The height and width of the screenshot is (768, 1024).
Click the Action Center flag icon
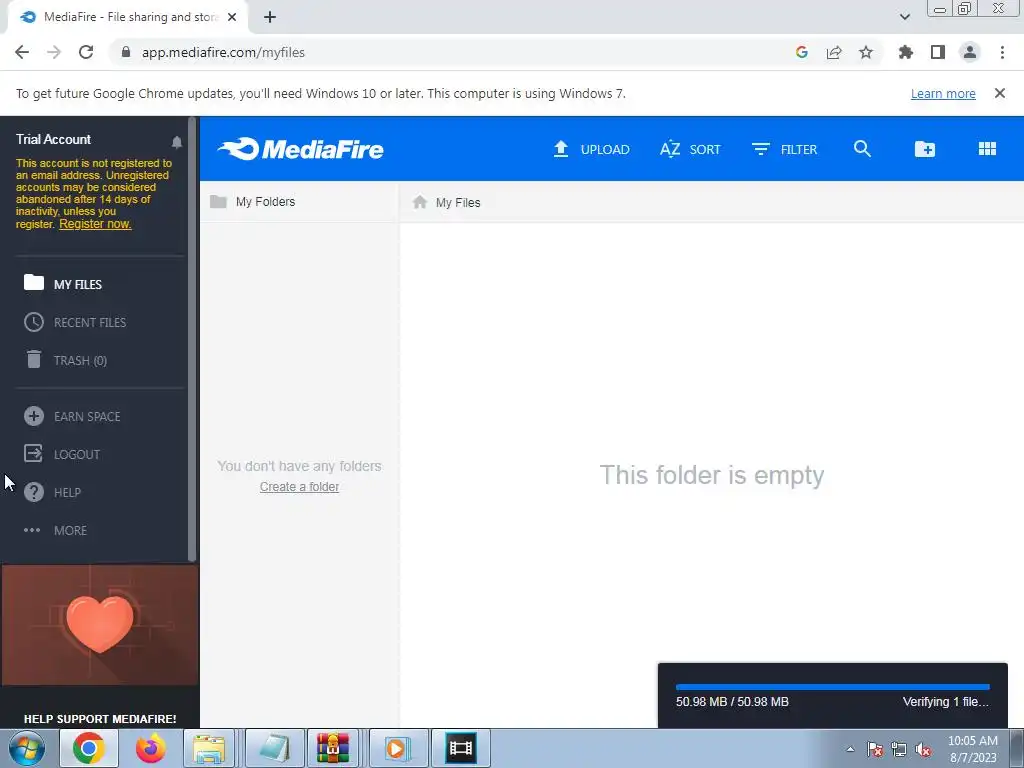coord(875,749)
